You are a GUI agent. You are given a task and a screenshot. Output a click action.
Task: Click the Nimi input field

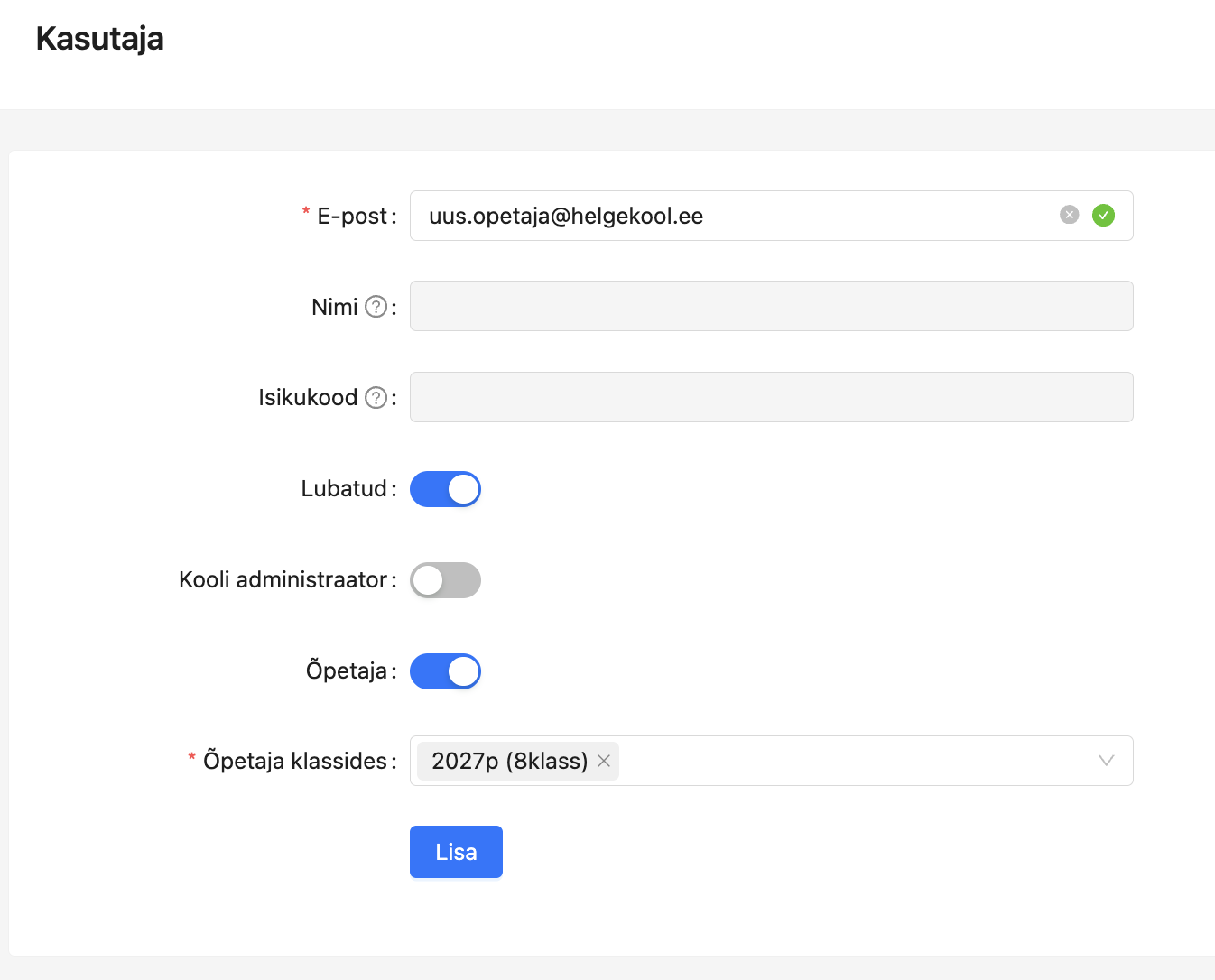[x=771, y=306]
